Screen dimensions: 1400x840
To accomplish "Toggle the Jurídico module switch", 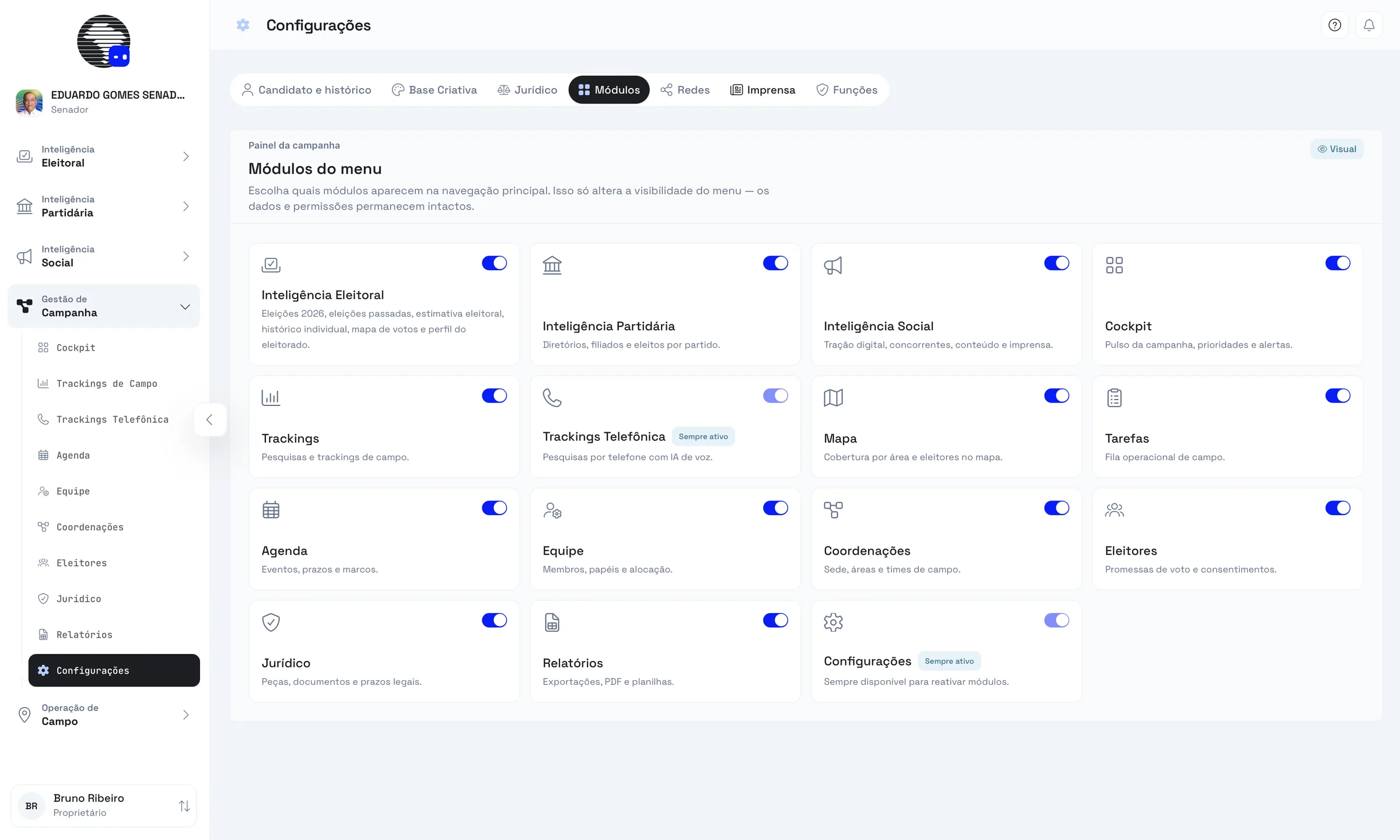I will (x=494, y=620).
